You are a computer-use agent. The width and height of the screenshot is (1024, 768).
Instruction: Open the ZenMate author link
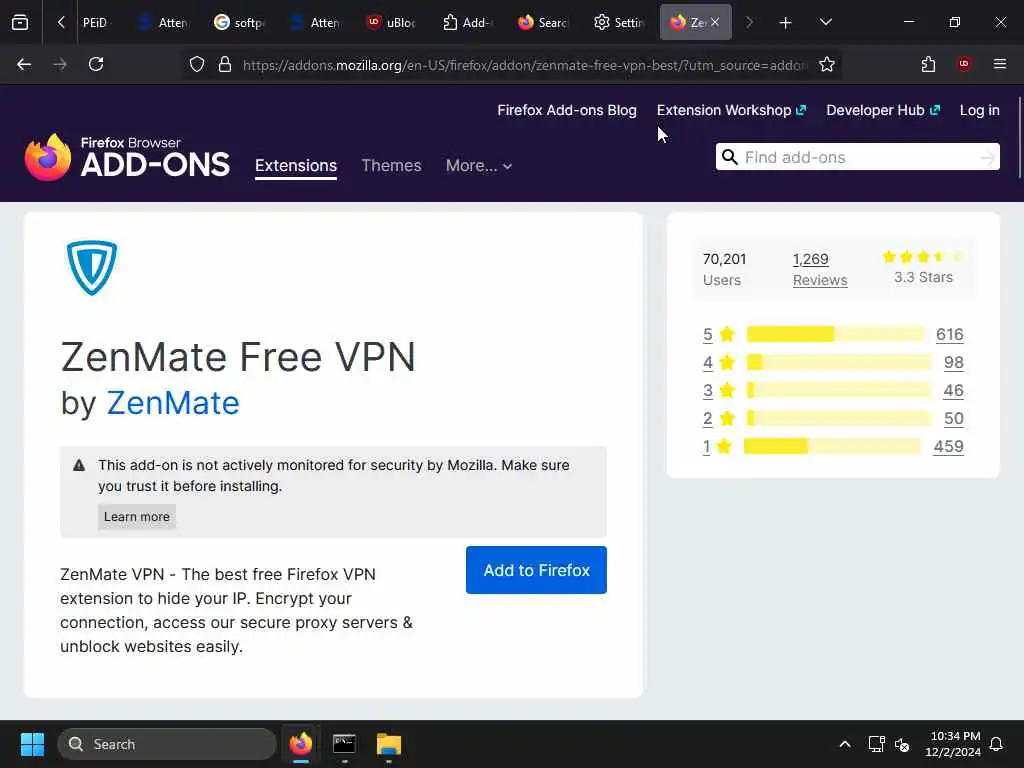coord(173,403)
